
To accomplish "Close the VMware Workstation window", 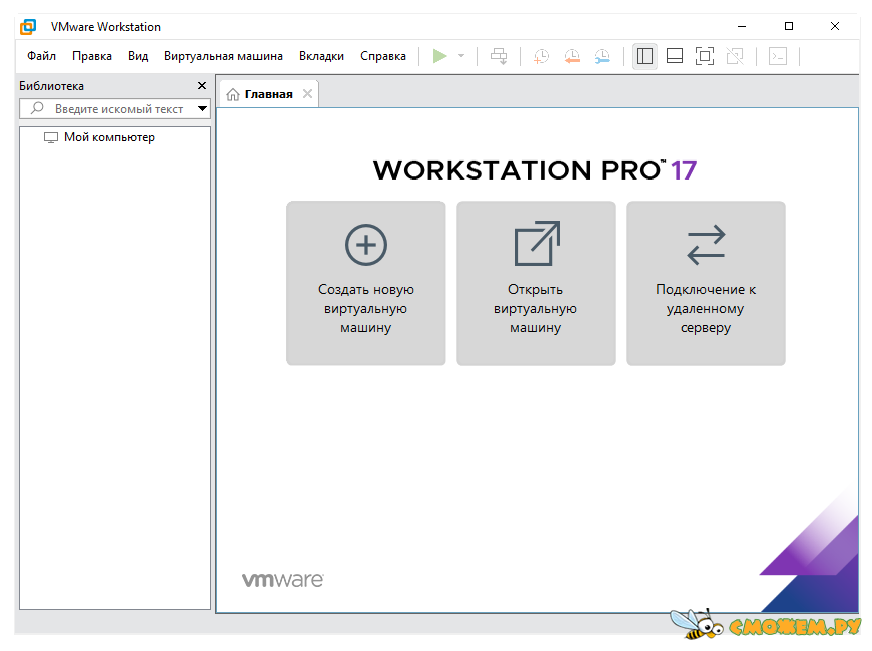I will coord(835,26).
